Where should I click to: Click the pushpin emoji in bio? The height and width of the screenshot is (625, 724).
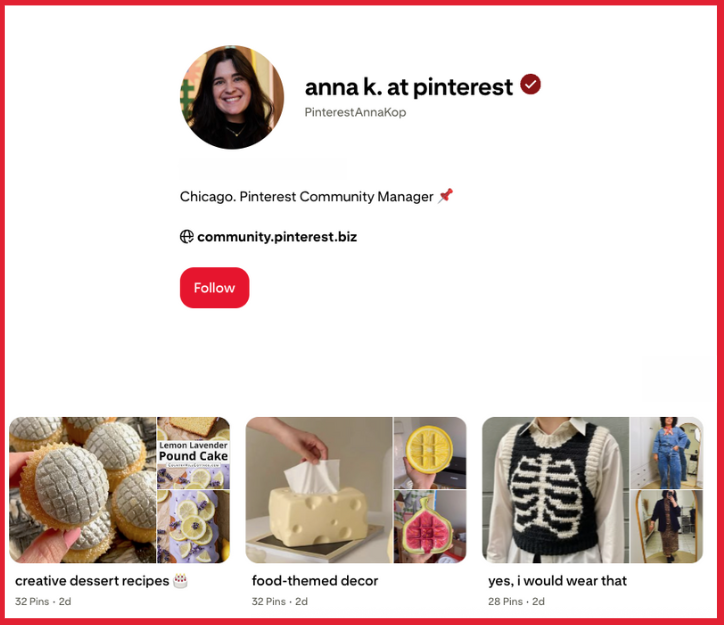[x=446, y=196]
